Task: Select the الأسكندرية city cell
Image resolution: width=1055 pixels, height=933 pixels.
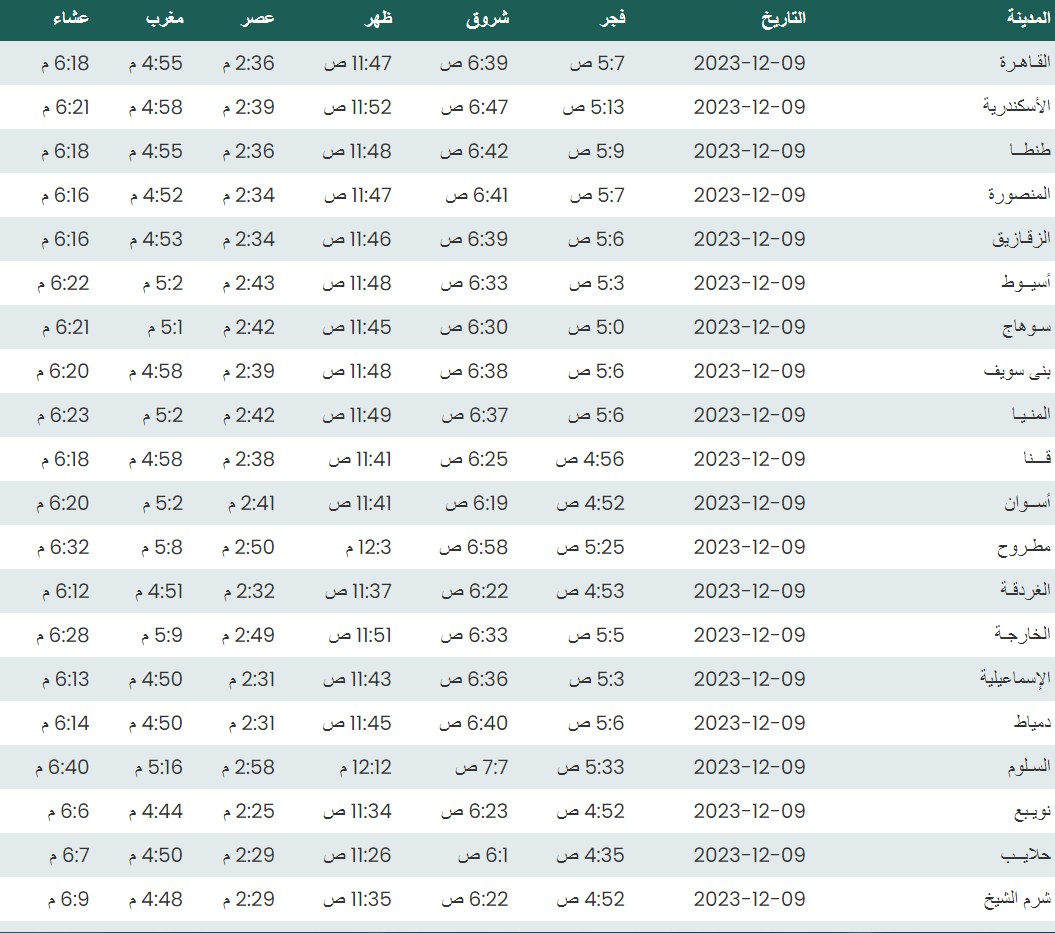Action: 1015,107
